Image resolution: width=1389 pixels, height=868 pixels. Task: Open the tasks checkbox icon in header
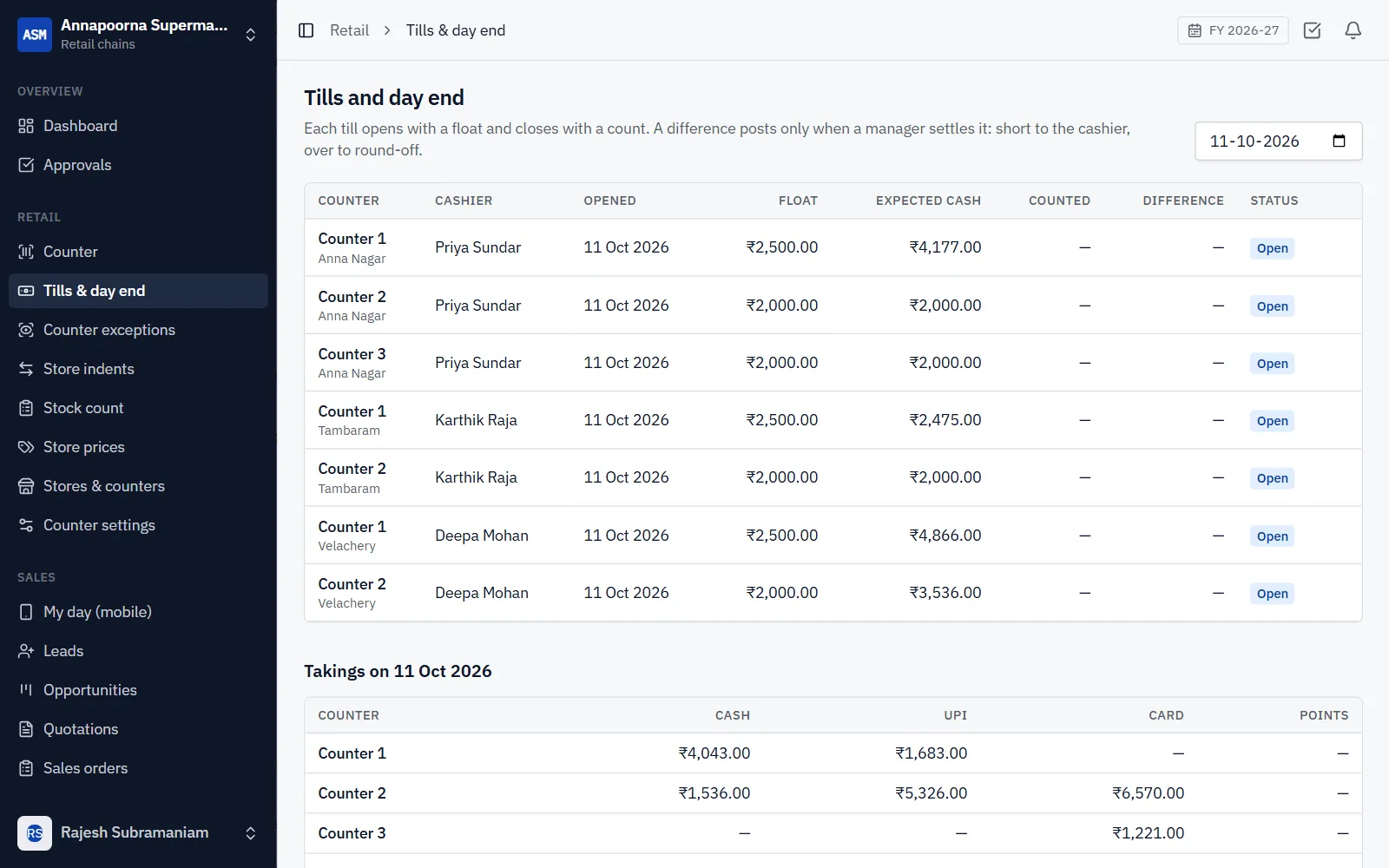pos(1312,30)
